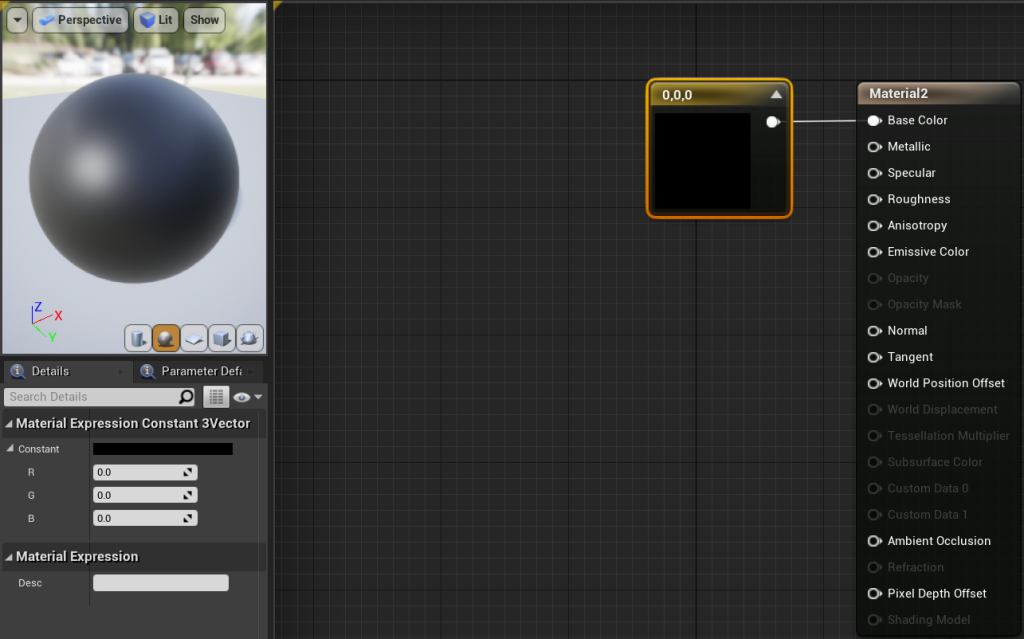
Task: Open the eye view options dropdown
Action: click(248, 397)
